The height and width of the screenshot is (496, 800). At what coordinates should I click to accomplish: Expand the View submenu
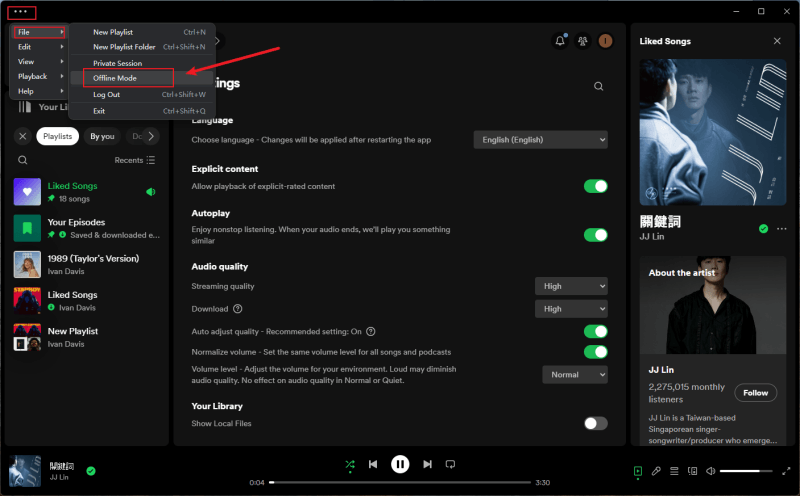point(40,62)
